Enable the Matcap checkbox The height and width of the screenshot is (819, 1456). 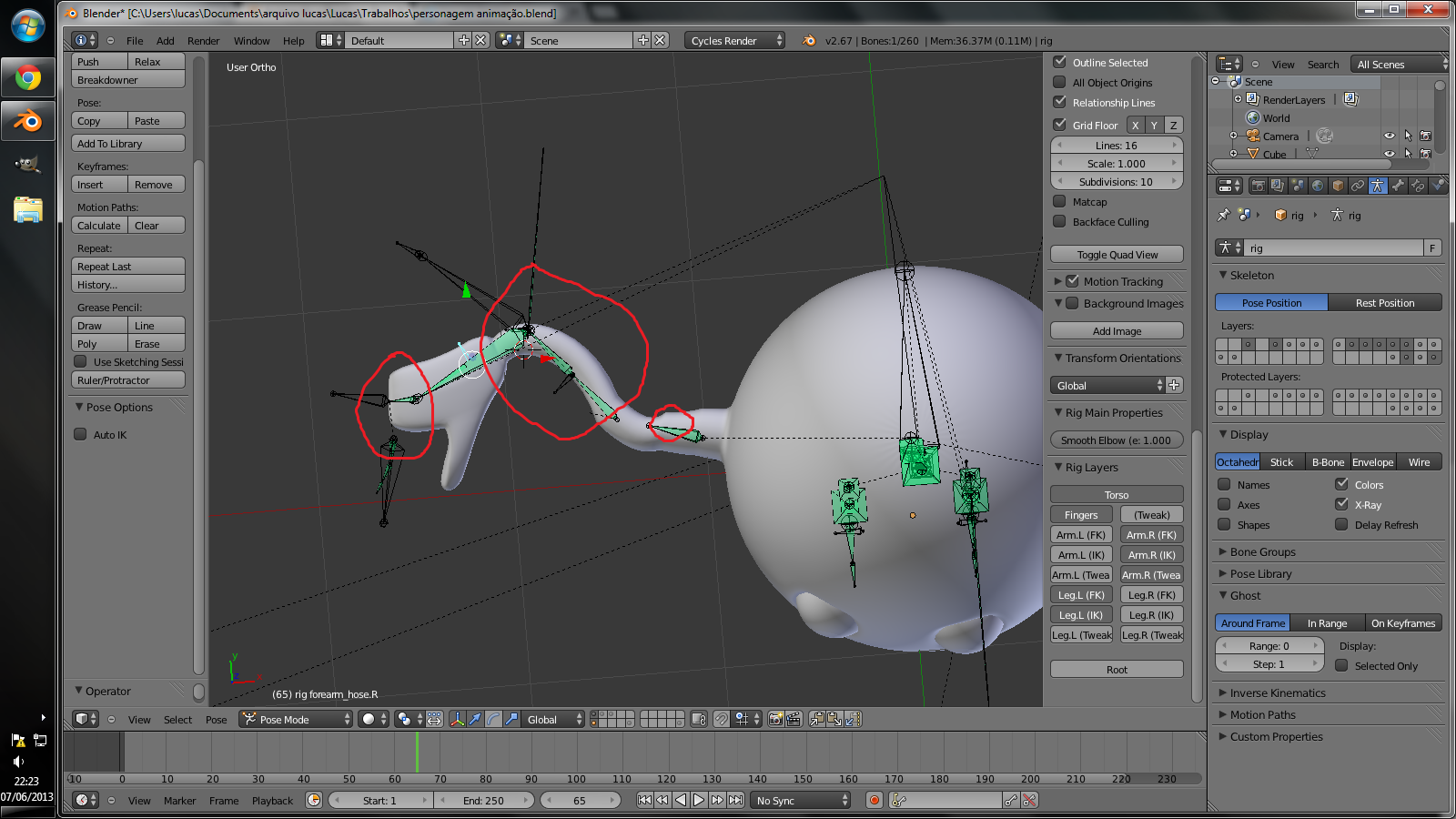(x=1059, y=201)
